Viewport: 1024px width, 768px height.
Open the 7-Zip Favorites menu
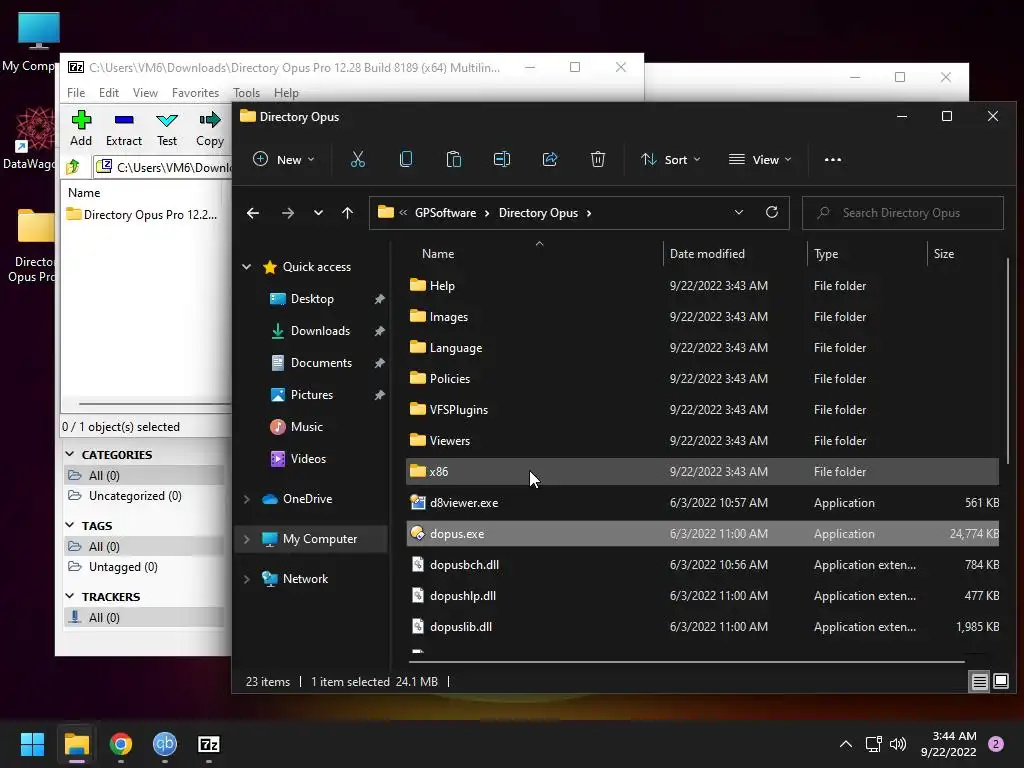tap(195, 93)
